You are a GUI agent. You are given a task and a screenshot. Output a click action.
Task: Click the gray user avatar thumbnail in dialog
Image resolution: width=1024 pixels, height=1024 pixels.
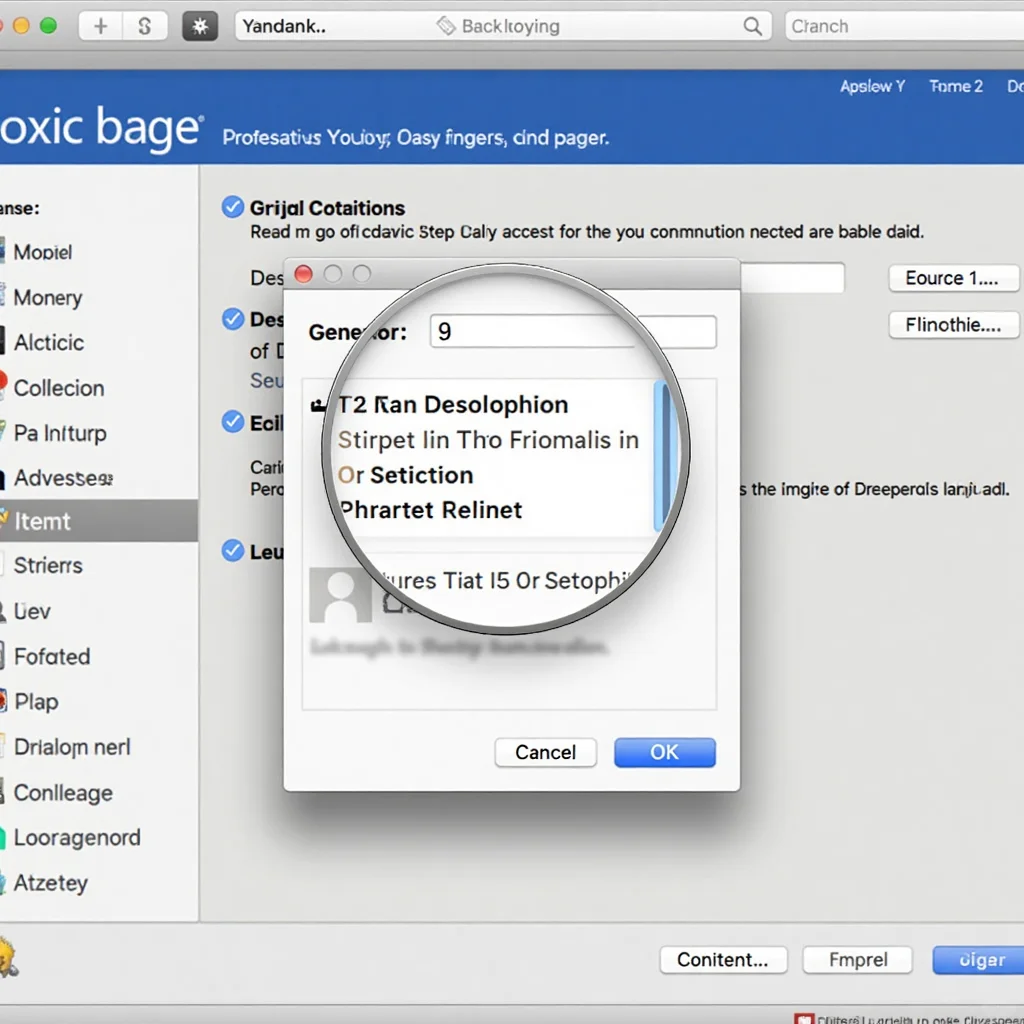(340, 595)
